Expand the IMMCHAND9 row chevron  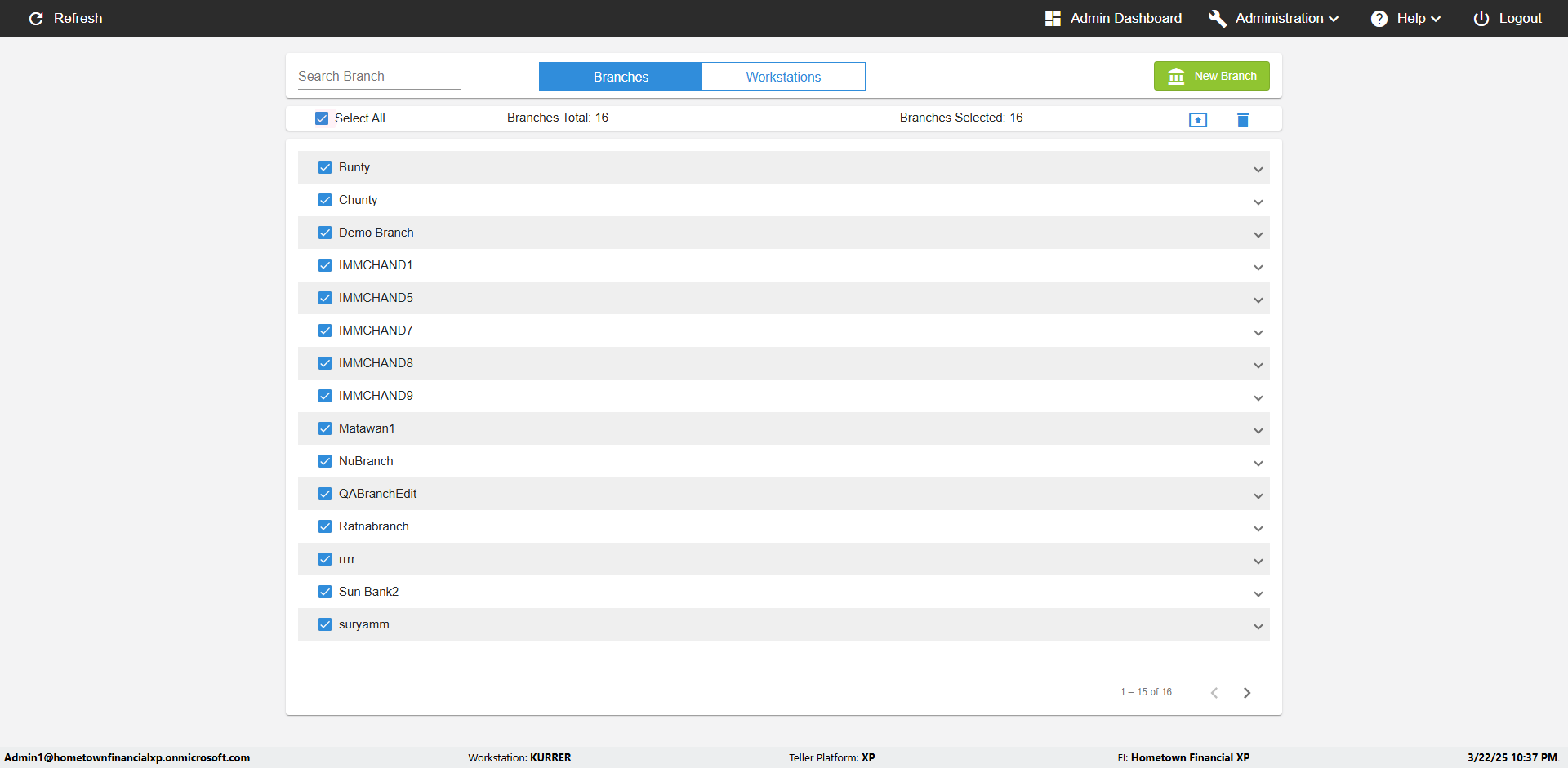1258,398
